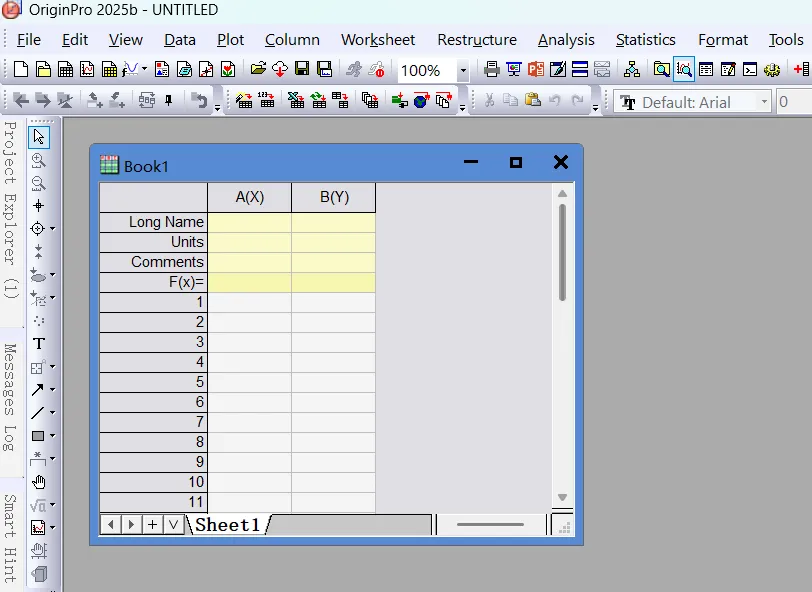Click the Import Excel icon
This screenshot has height=592, width=812.
[x=296, y=100]
